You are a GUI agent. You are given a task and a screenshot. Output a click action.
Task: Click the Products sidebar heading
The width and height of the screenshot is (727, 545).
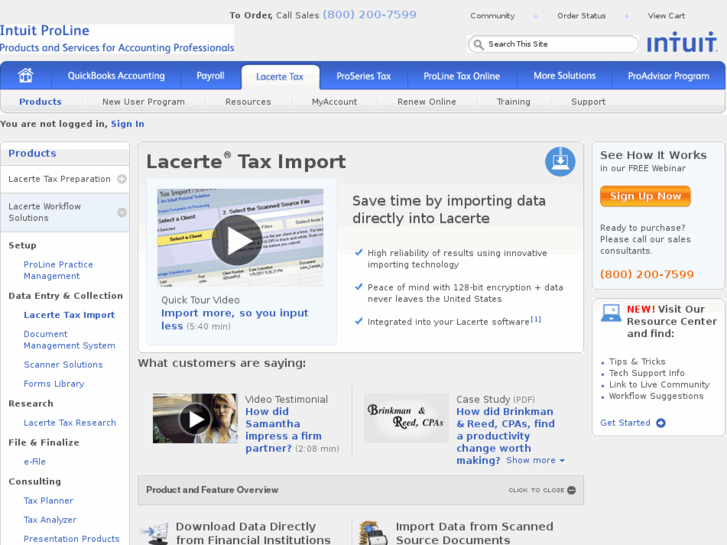[32, 153]
